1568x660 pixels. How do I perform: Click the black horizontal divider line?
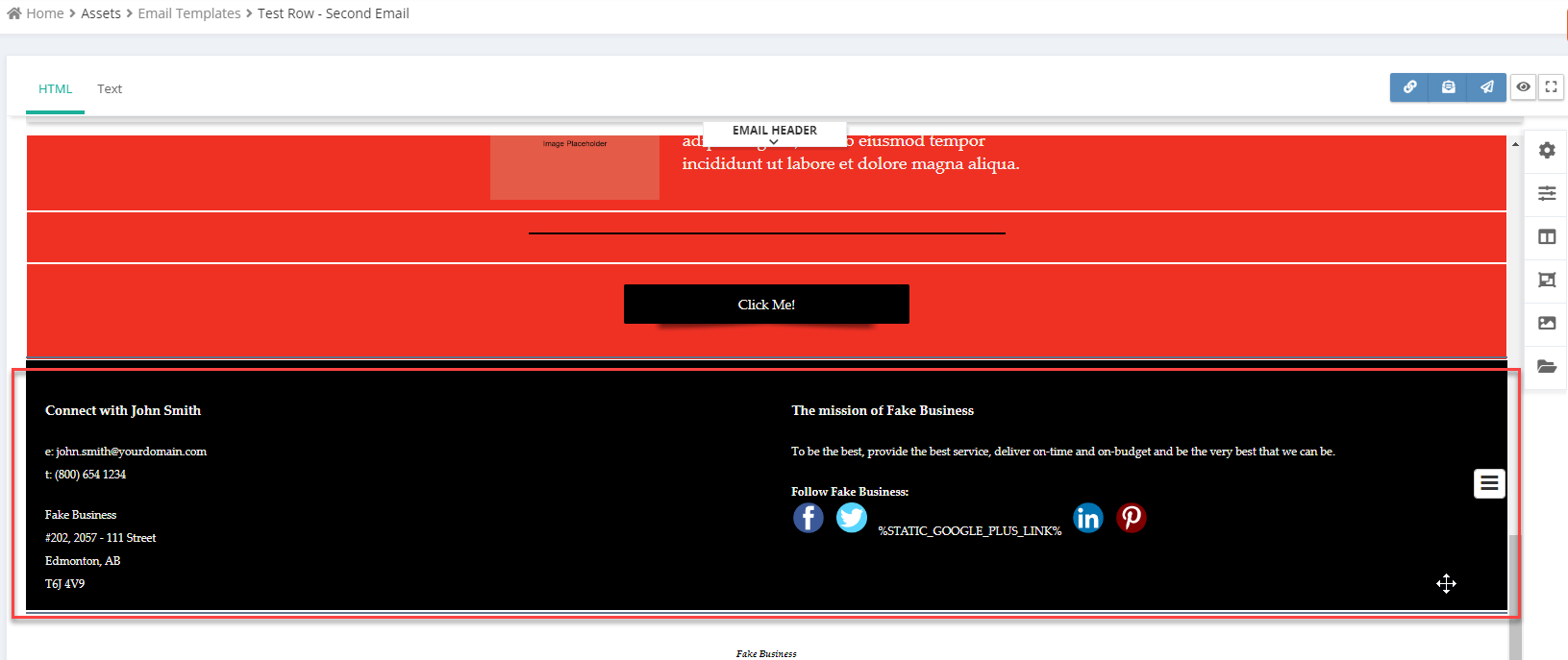coord(767,233)
